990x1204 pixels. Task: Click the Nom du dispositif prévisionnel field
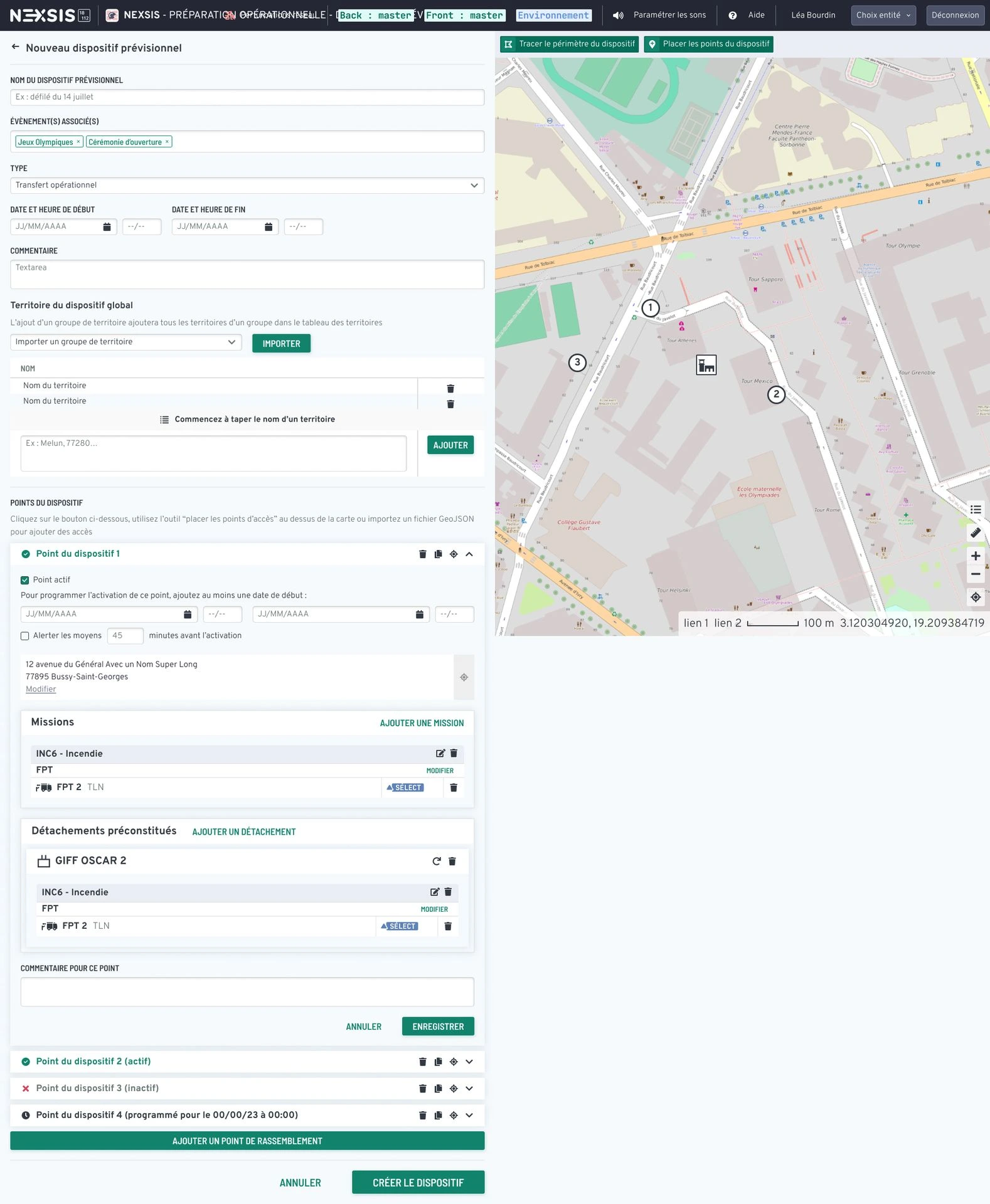(247, 97)
